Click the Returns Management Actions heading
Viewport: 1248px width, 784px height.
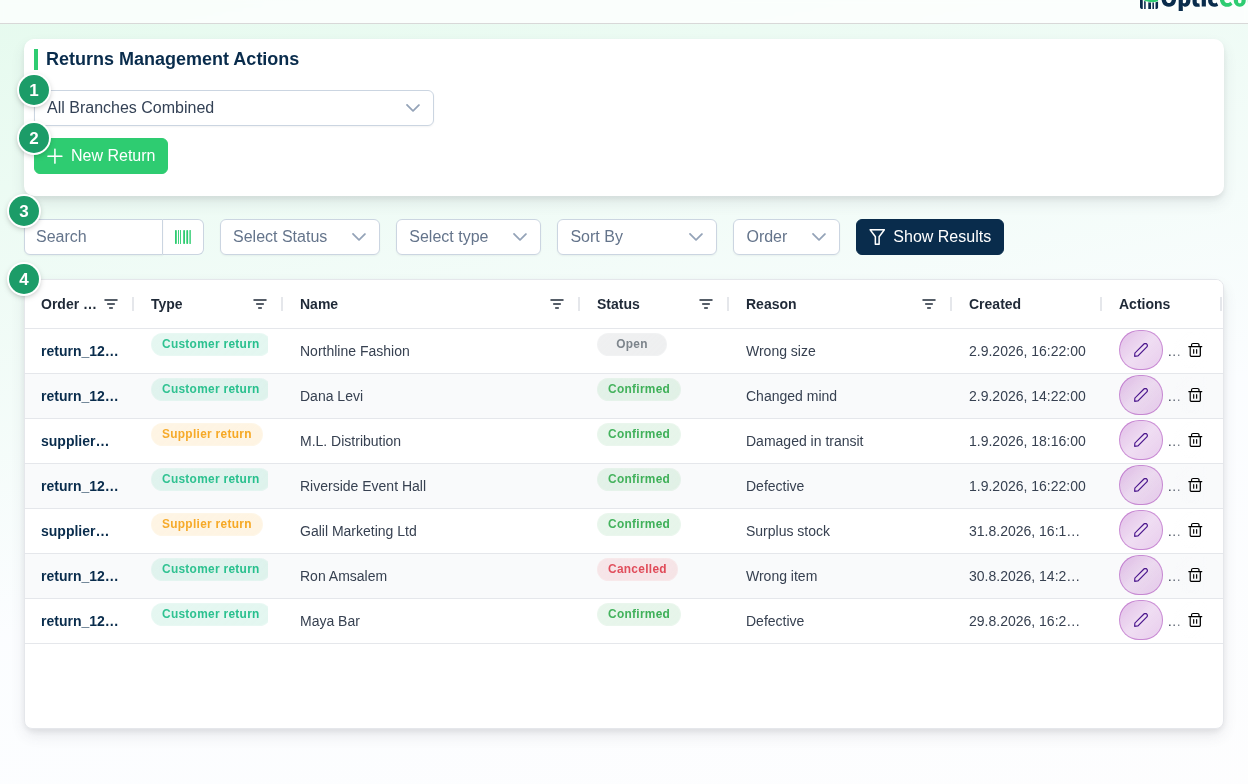172,59
